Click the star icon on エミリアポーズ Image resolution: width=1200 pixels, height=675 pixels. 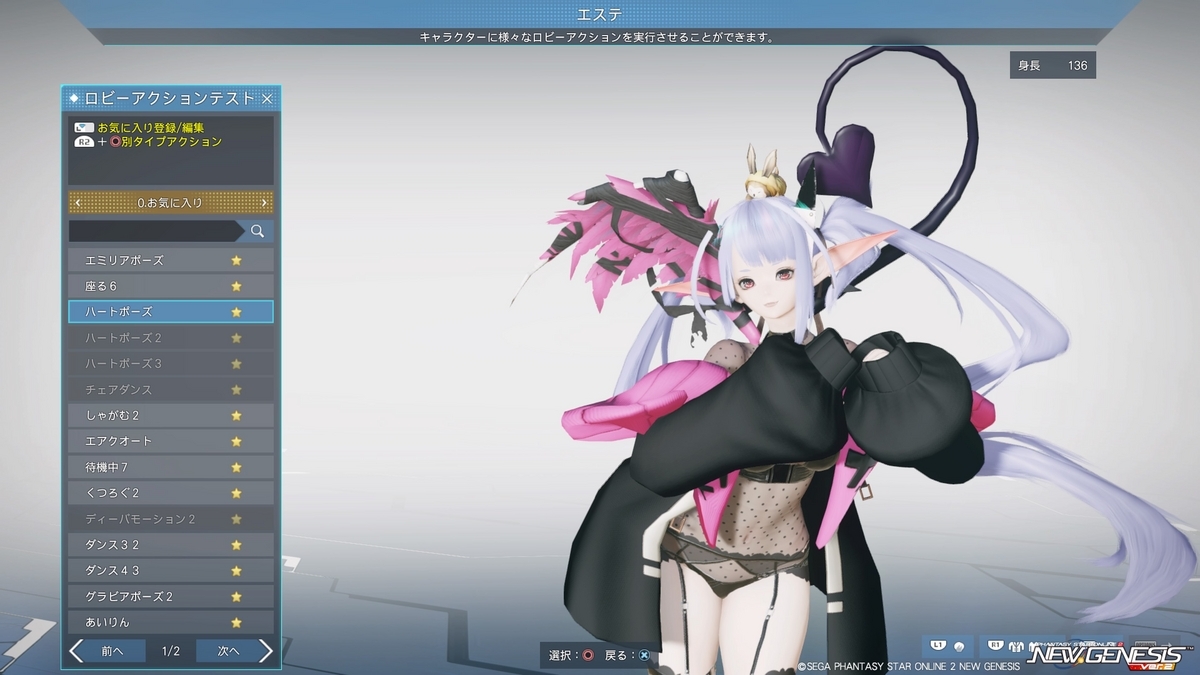[236, 260]
